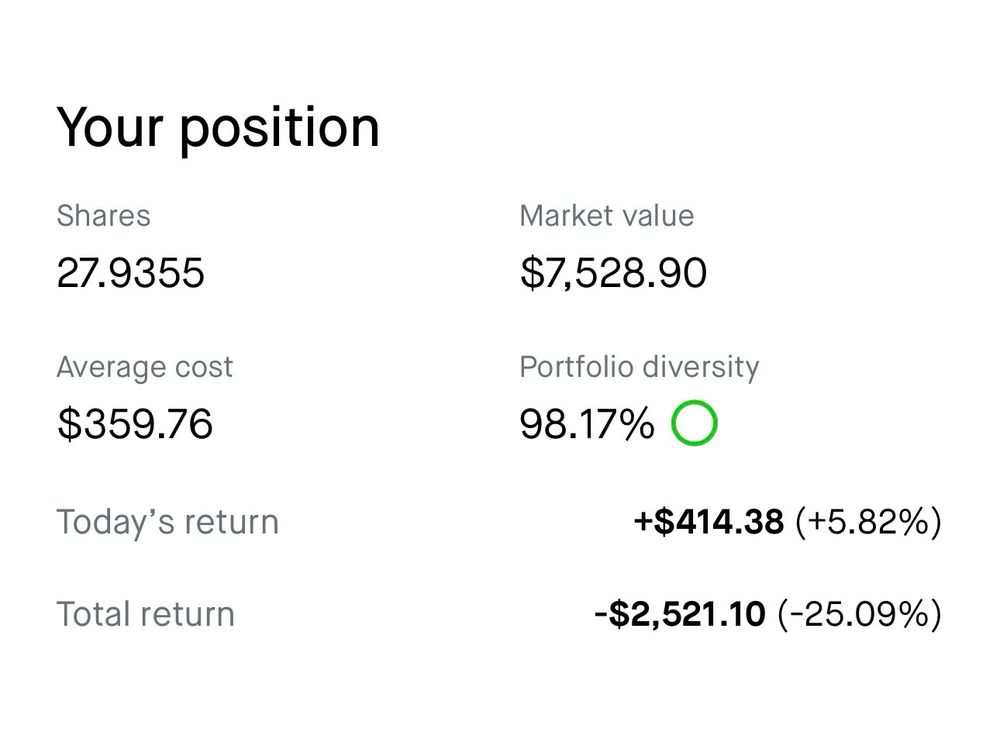
Task: Click the word "position" in the heading
Action: coord(279,131)
